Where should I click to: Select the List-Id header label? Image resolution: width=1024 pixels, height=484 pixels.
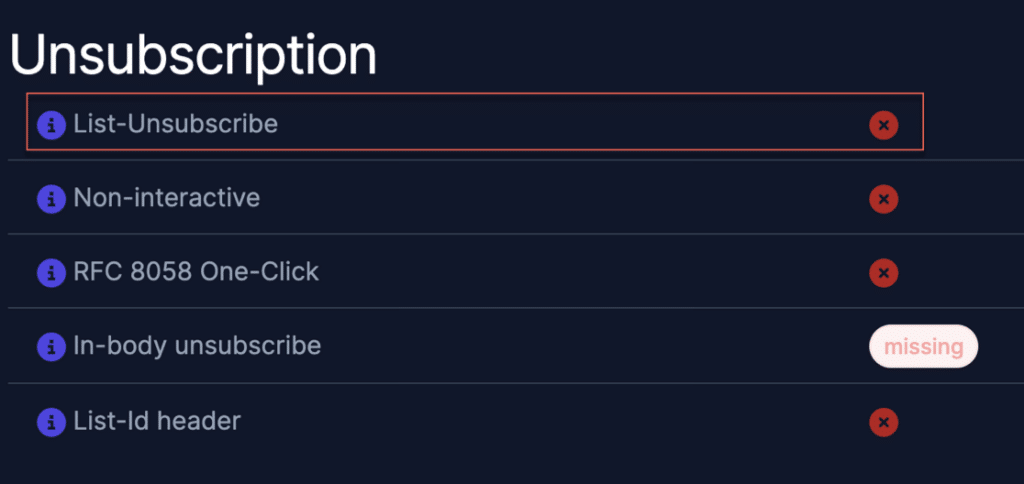coord(157,421)
